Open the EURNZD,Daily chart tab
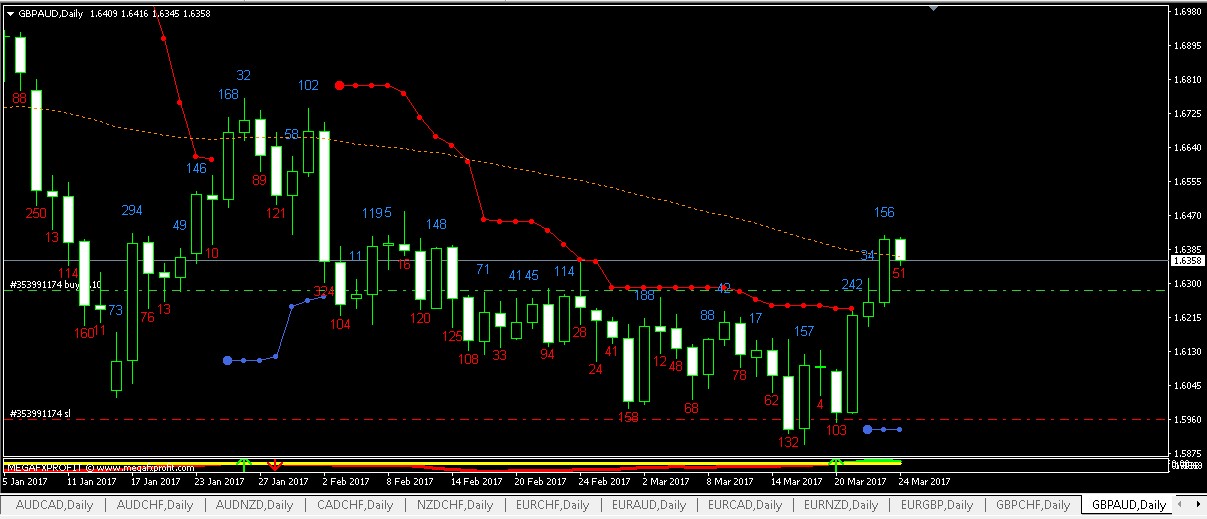1207x519 pixels. tap(841, 505)
